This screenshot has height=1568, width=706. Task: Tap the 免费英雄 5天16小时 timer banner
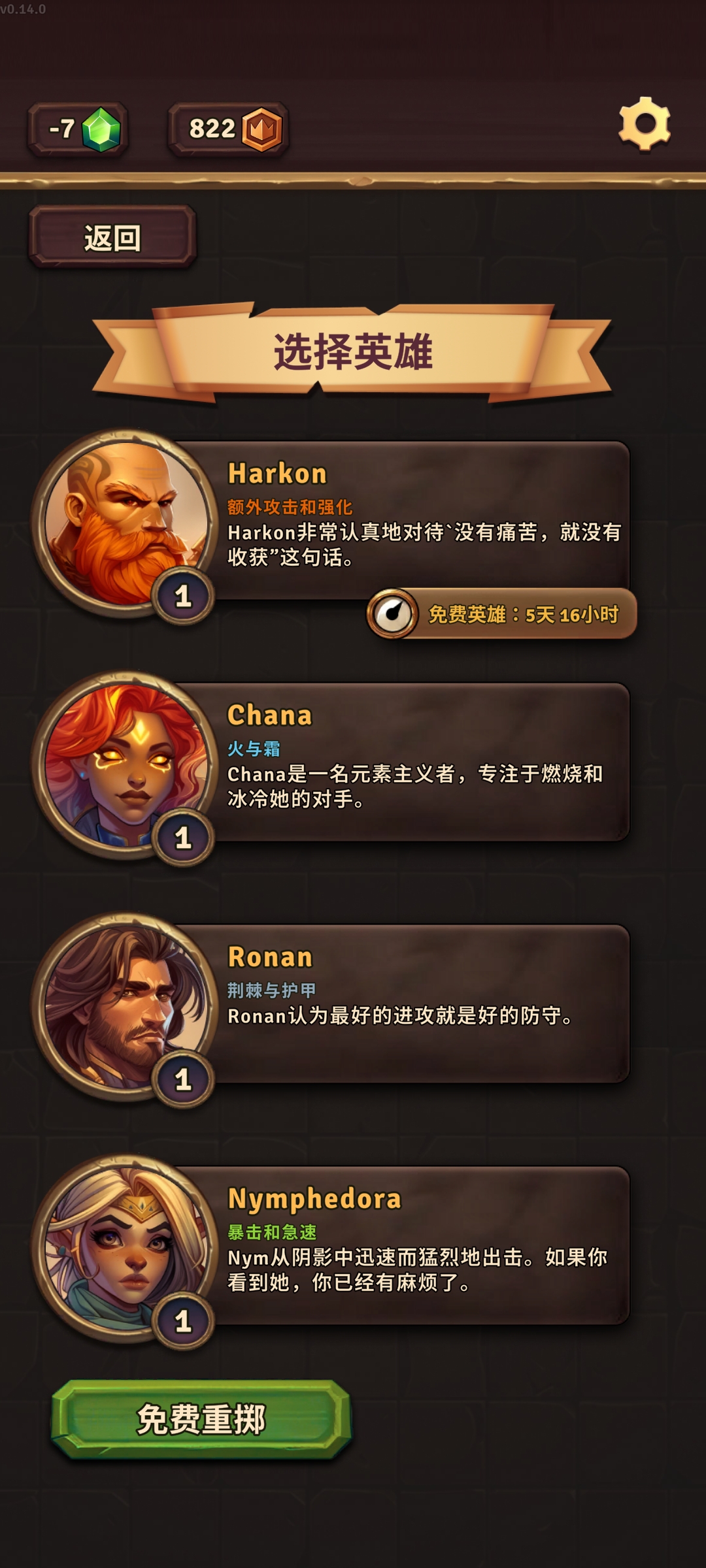tap(502, 613)
